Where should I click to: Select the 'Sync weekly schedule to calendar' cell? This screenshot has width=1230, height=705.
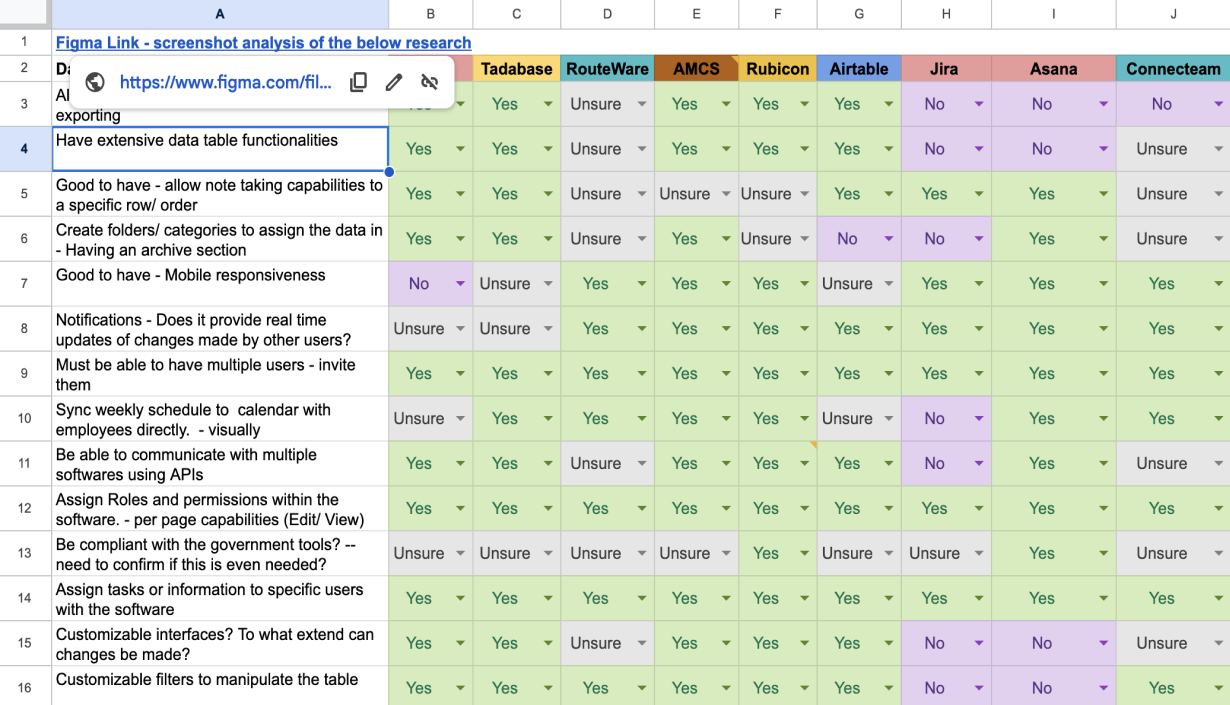220,419
